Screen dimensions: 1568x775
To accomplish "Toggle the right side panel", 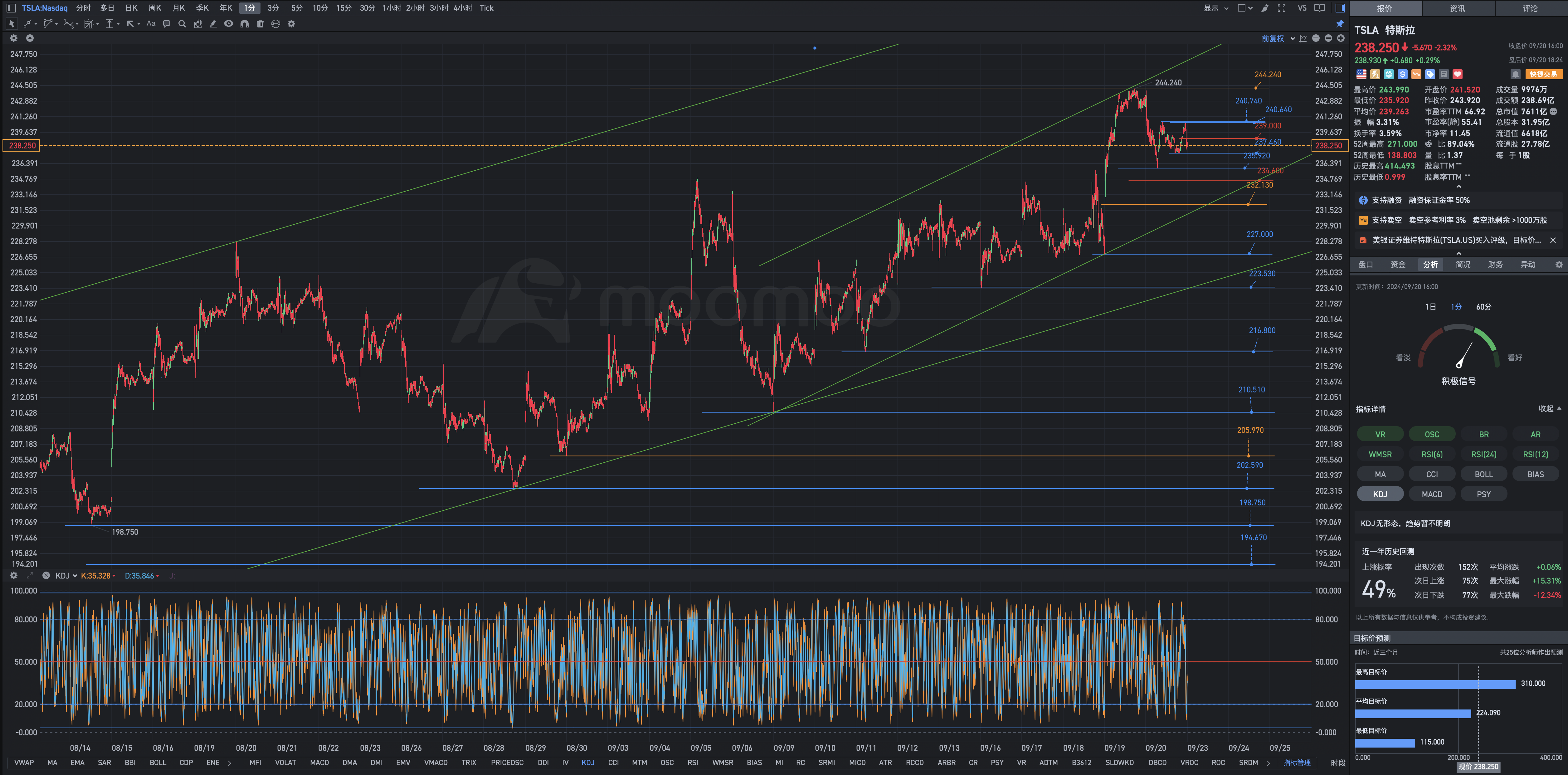I will pos(1340,8).
